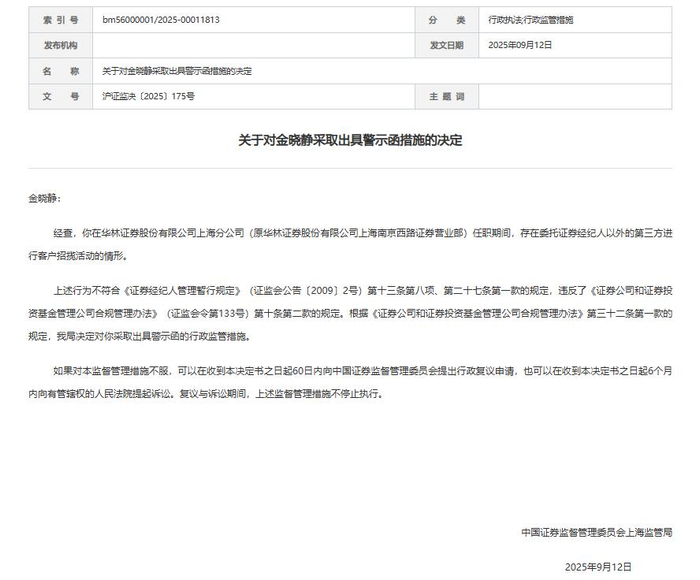Click the salutation 金晓静：
The width and height of the screenshot is (700, 580).
tap(45, 199)
